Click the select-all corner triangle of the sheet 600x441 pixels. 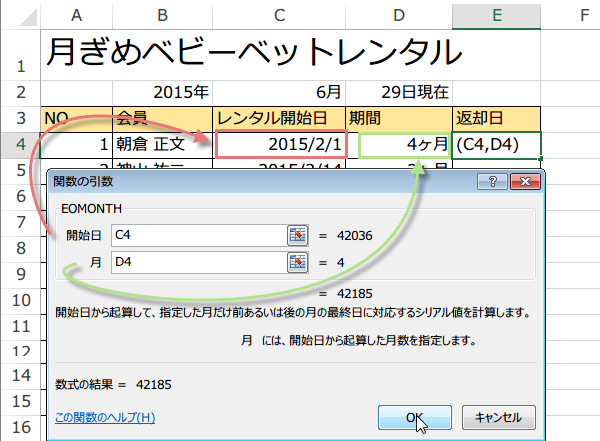[28, 17]
